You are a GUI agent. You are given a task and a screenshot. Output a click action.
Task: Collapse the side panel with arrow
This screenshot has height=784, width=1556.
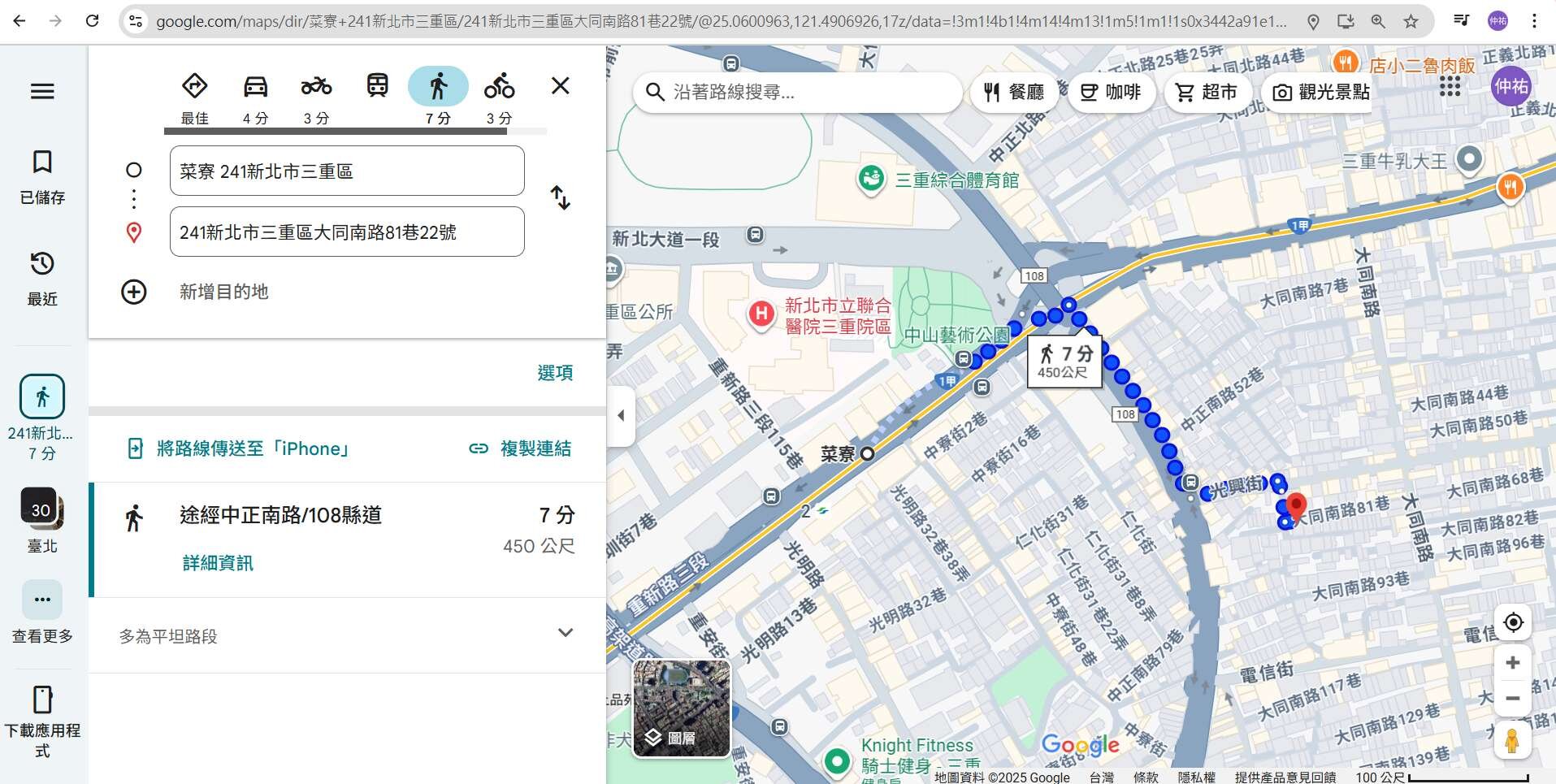click(x=621, y=415)
